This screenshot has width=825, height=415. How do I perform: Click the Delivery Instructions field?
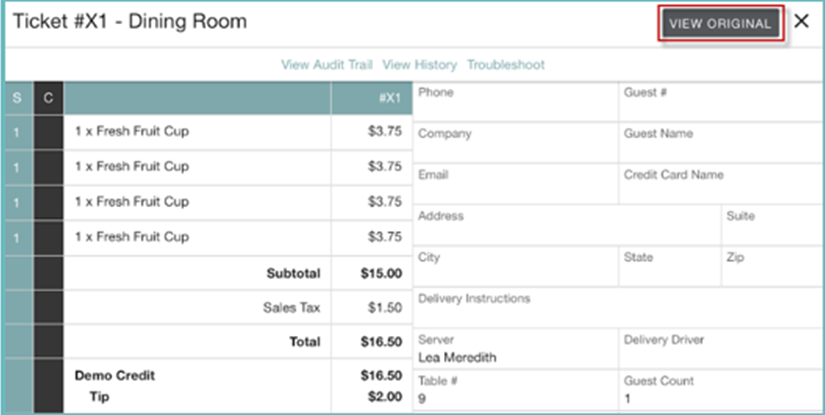pyautogui.click(x=617, y=307)
